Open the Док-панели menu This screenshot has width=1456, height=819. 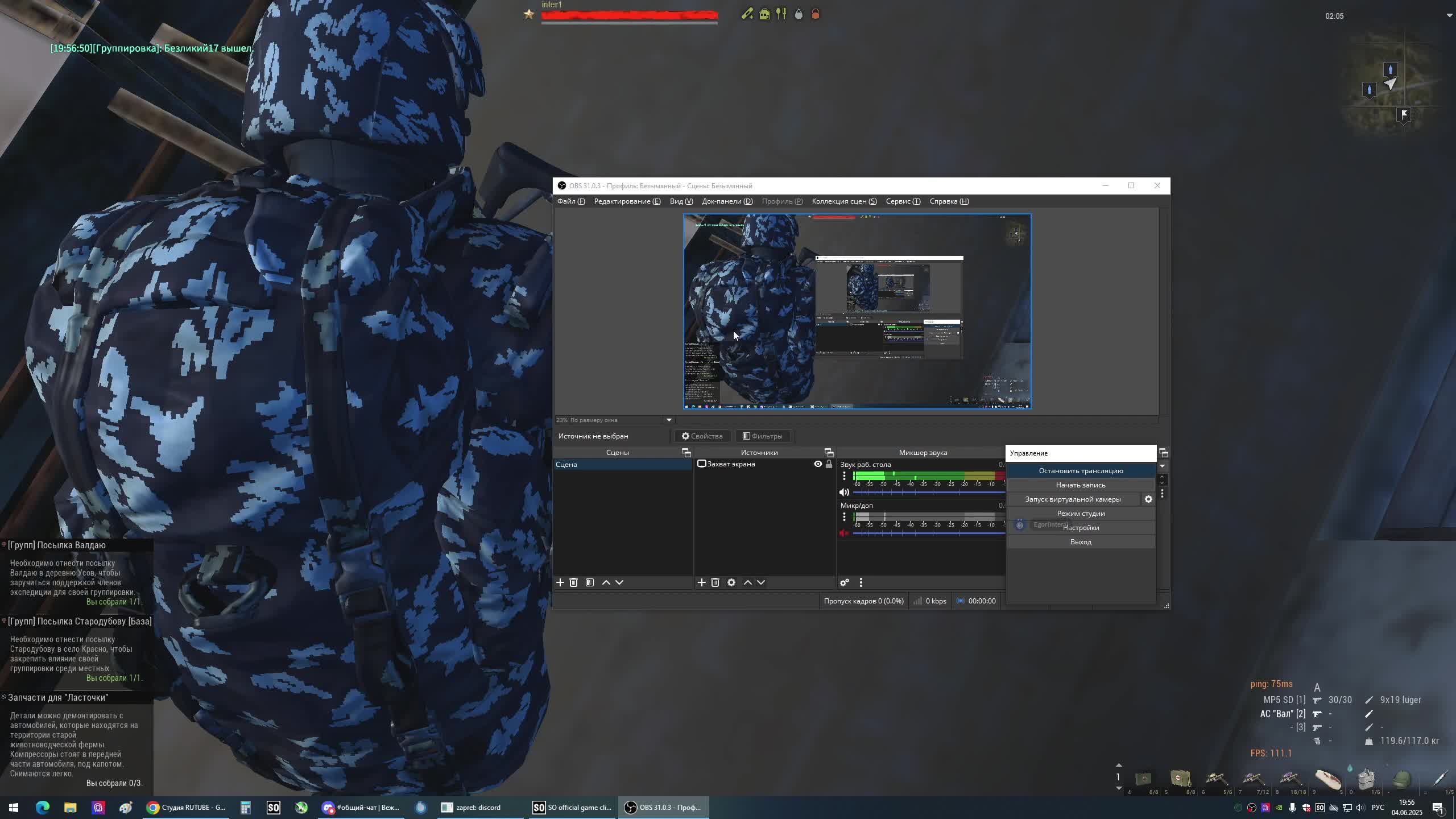point(727,201)
